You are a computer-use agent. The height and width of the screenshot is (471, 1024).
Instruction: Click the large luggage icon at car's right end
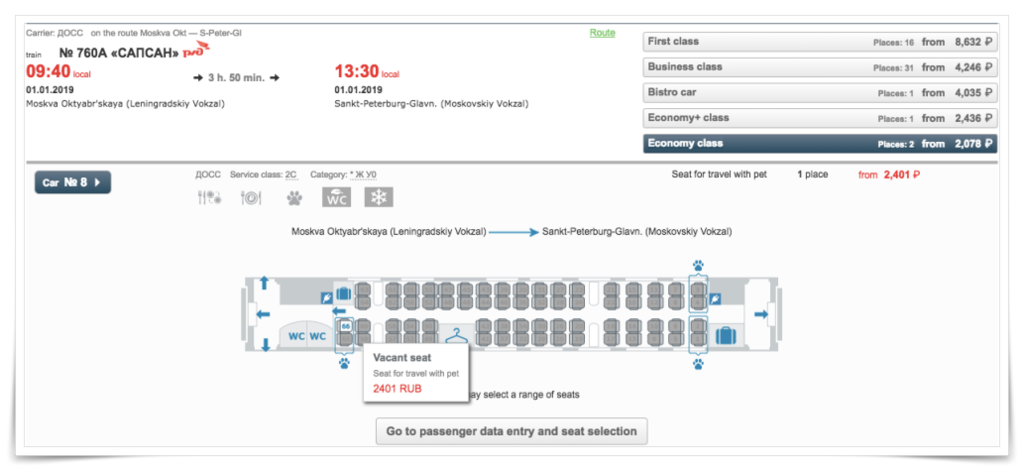click(726, 336)
